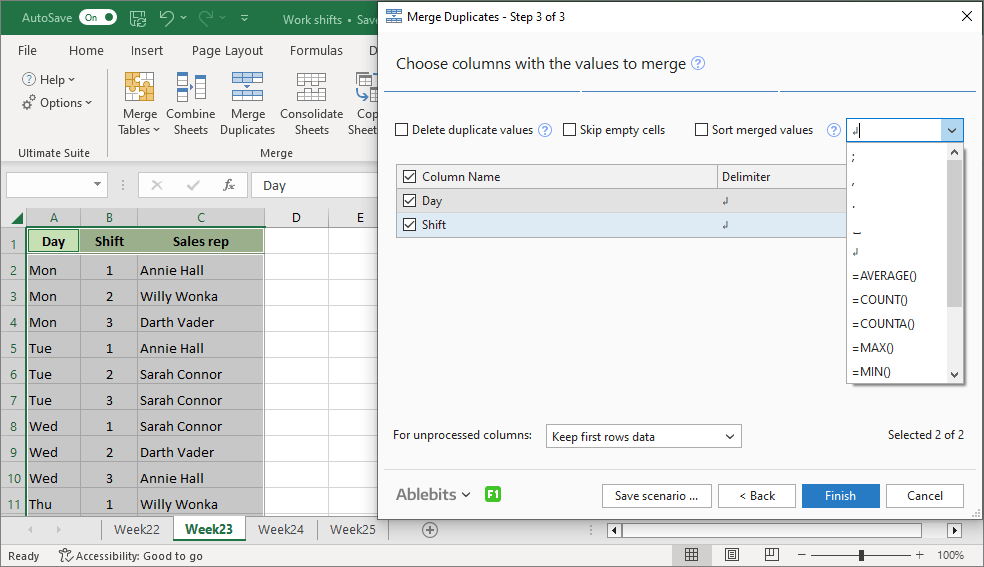Click the Copy Sheets icon

tap(366, 87)
